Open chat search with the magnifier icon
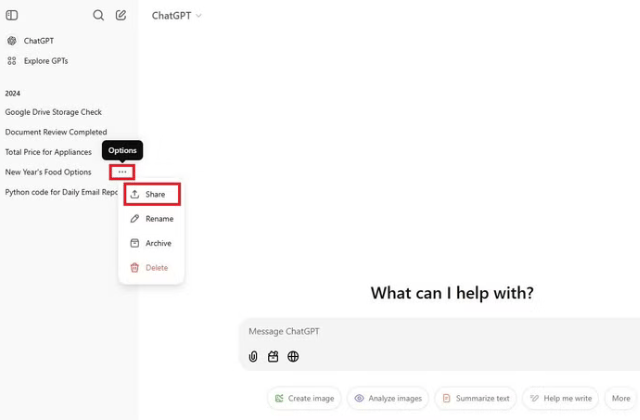The image size is (640, 420). click(x=98, y=15)
